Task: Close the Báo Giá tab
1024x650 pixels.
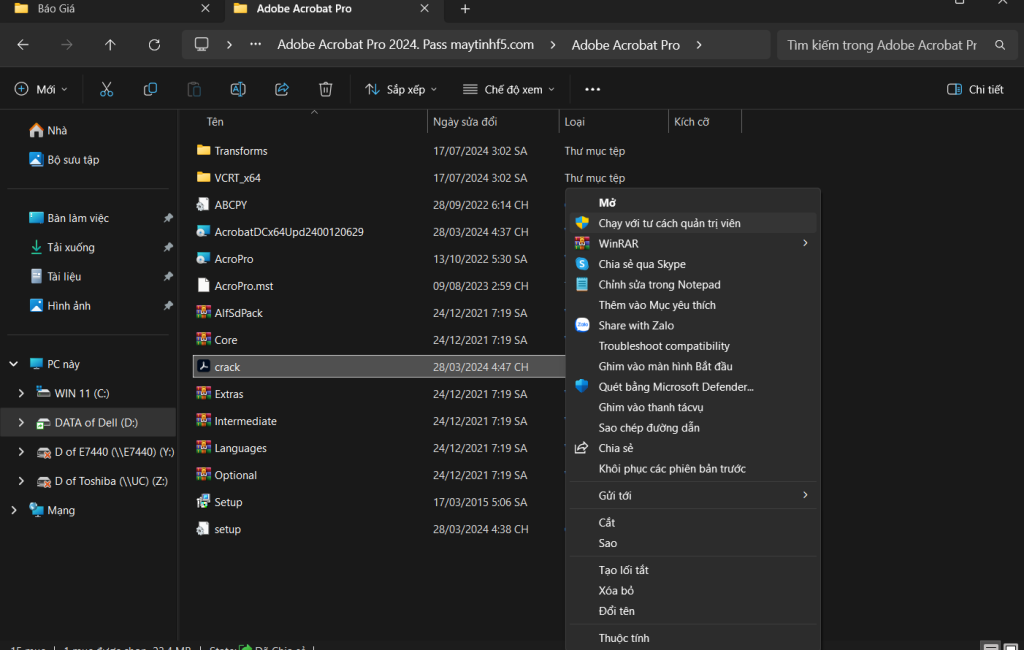Action: click(x=205, y=8)
